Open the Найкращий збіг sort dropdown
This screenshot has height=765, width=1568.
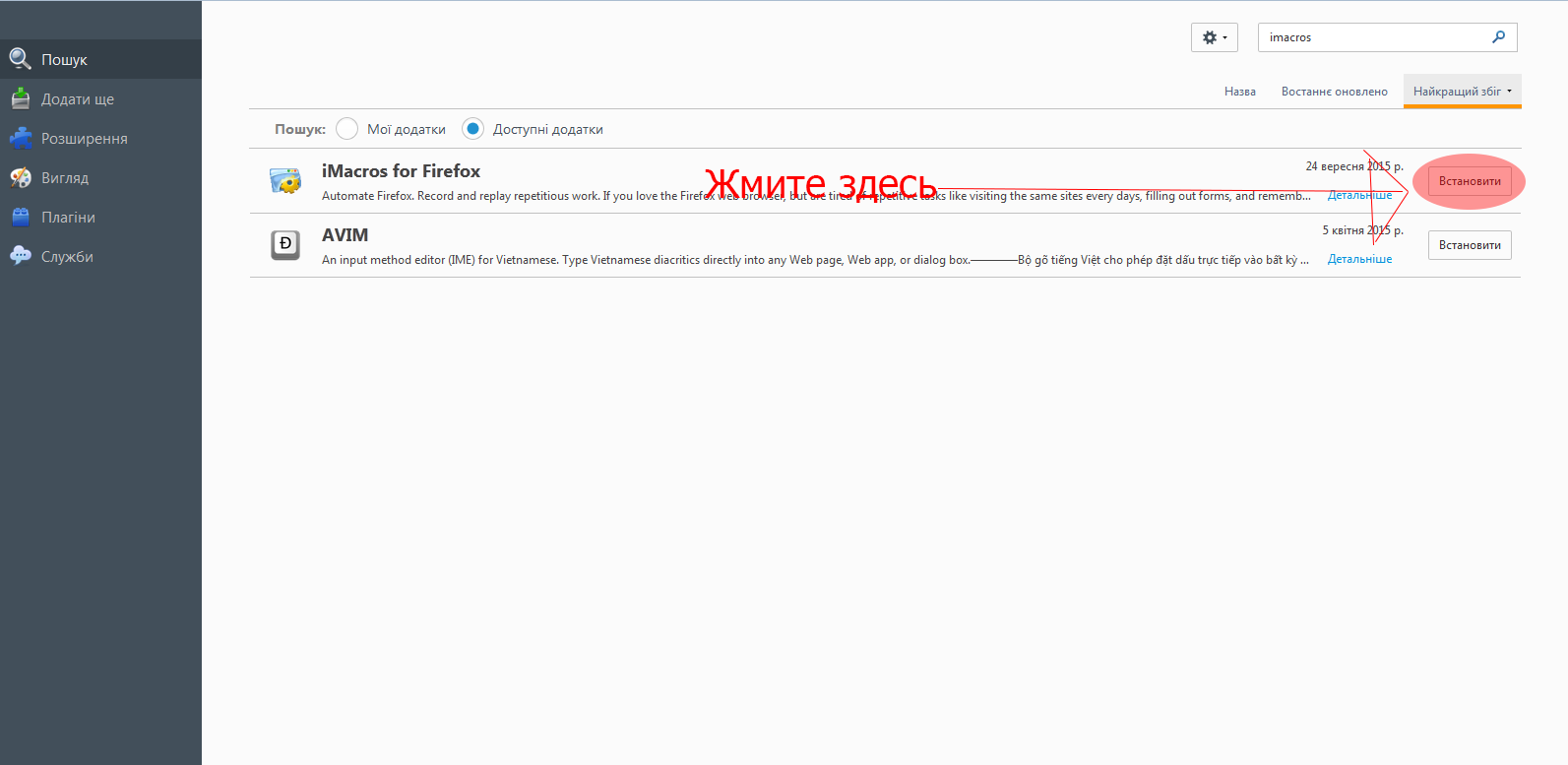click(1463, 92)
